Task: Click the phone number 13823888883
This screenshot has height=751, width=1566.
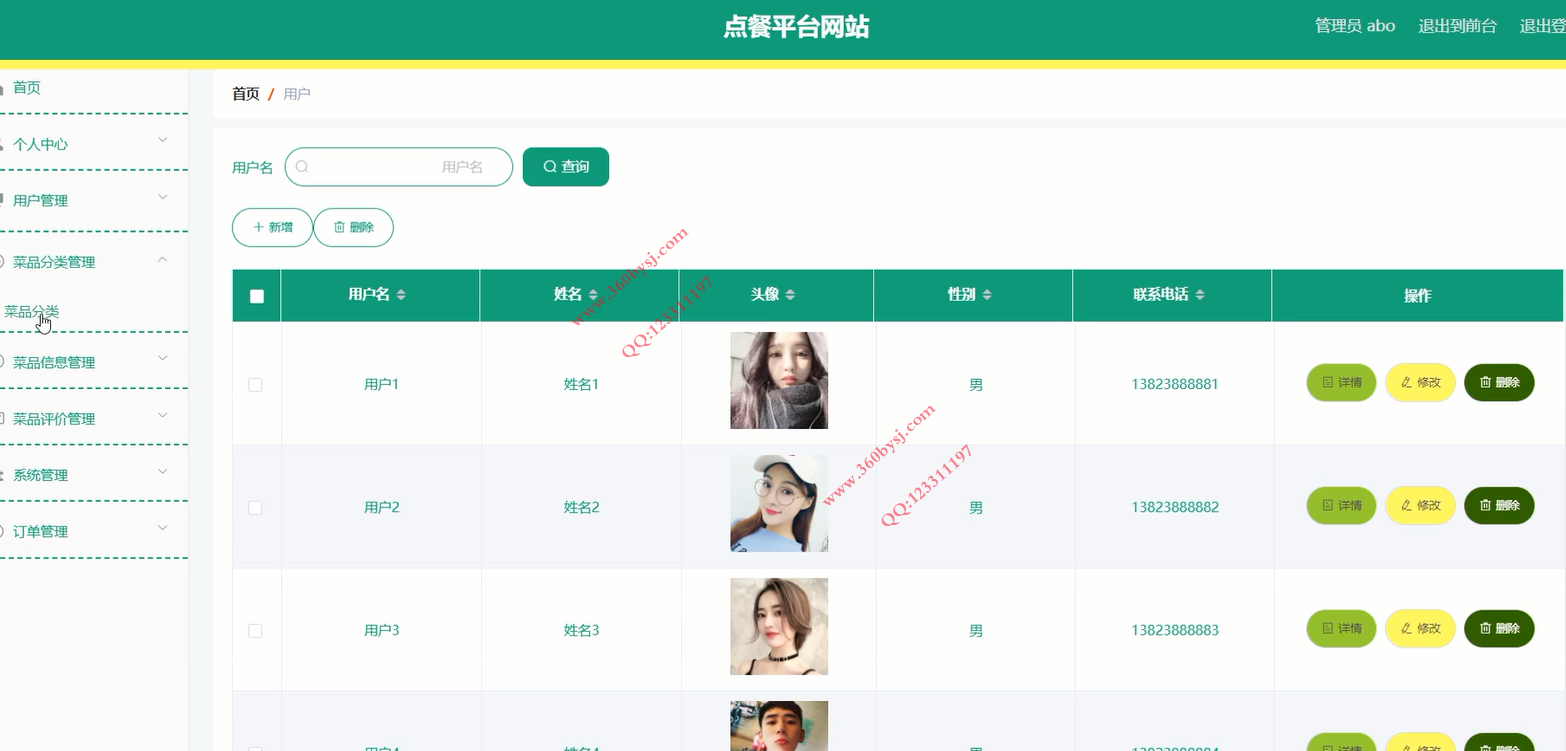Action: click(x=1175, y=631)
